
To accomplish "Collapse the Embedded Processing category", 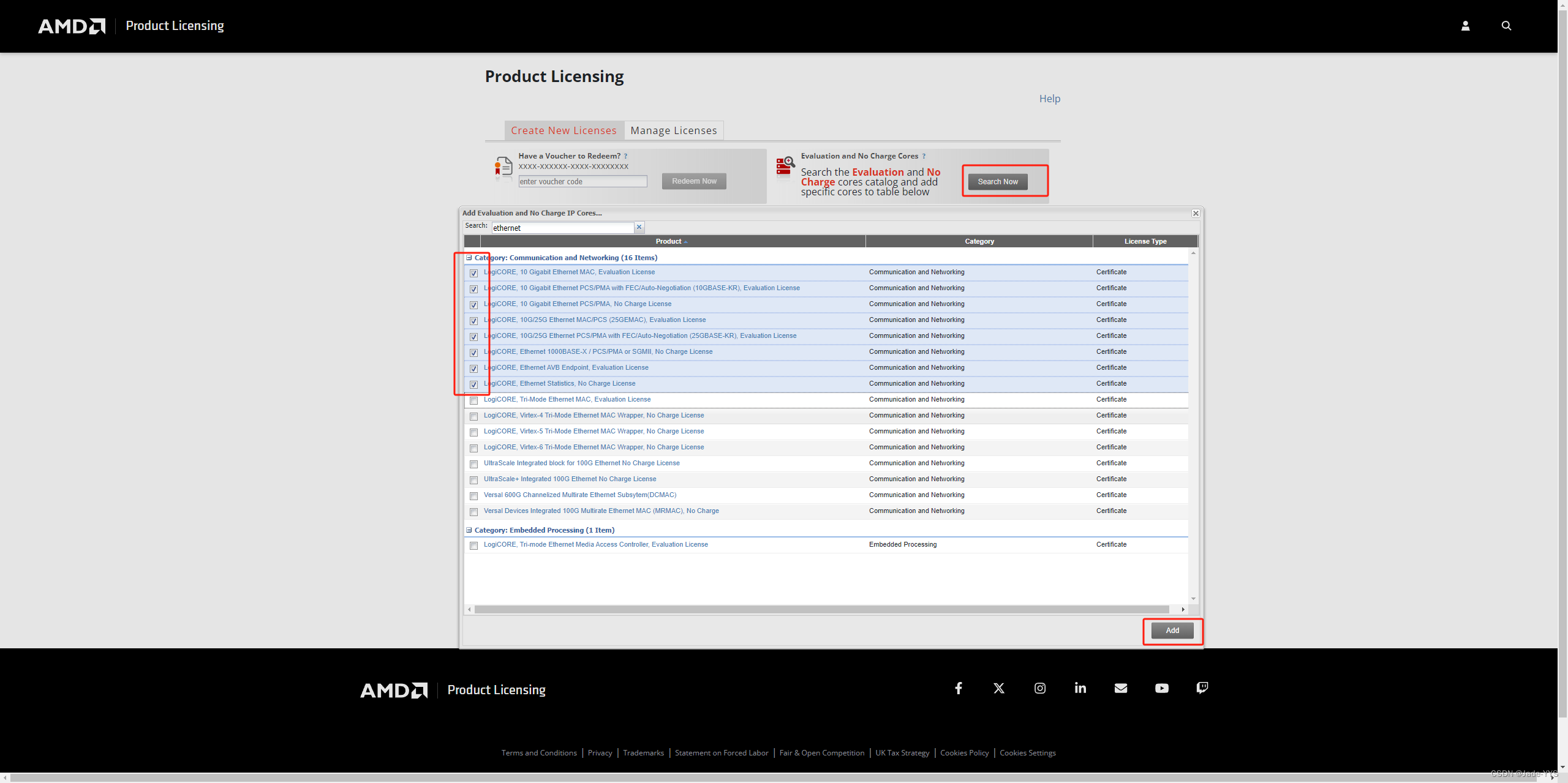I will (x=469, y=530).
